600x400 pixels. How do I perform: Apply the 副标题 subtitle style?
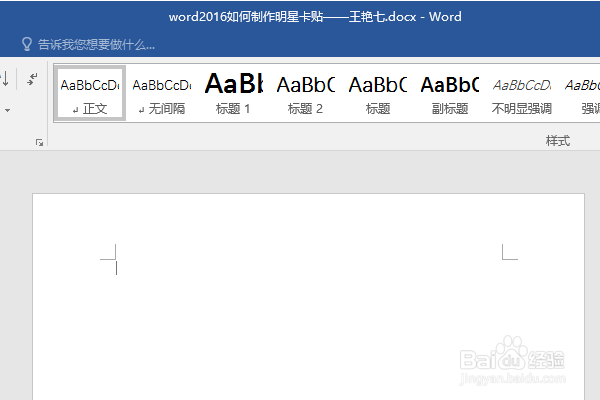click(450, 93)
